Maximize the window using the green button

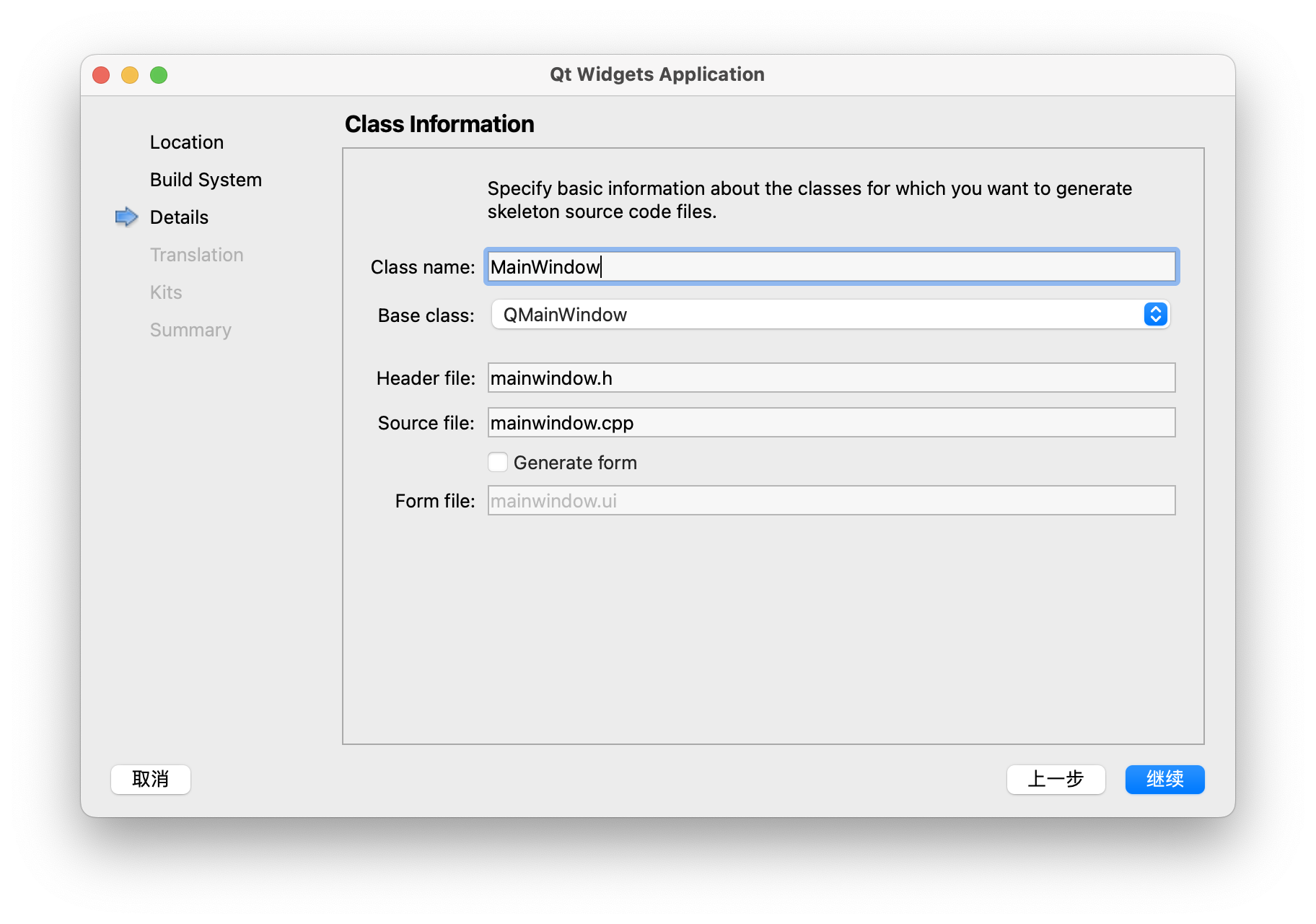159,75
